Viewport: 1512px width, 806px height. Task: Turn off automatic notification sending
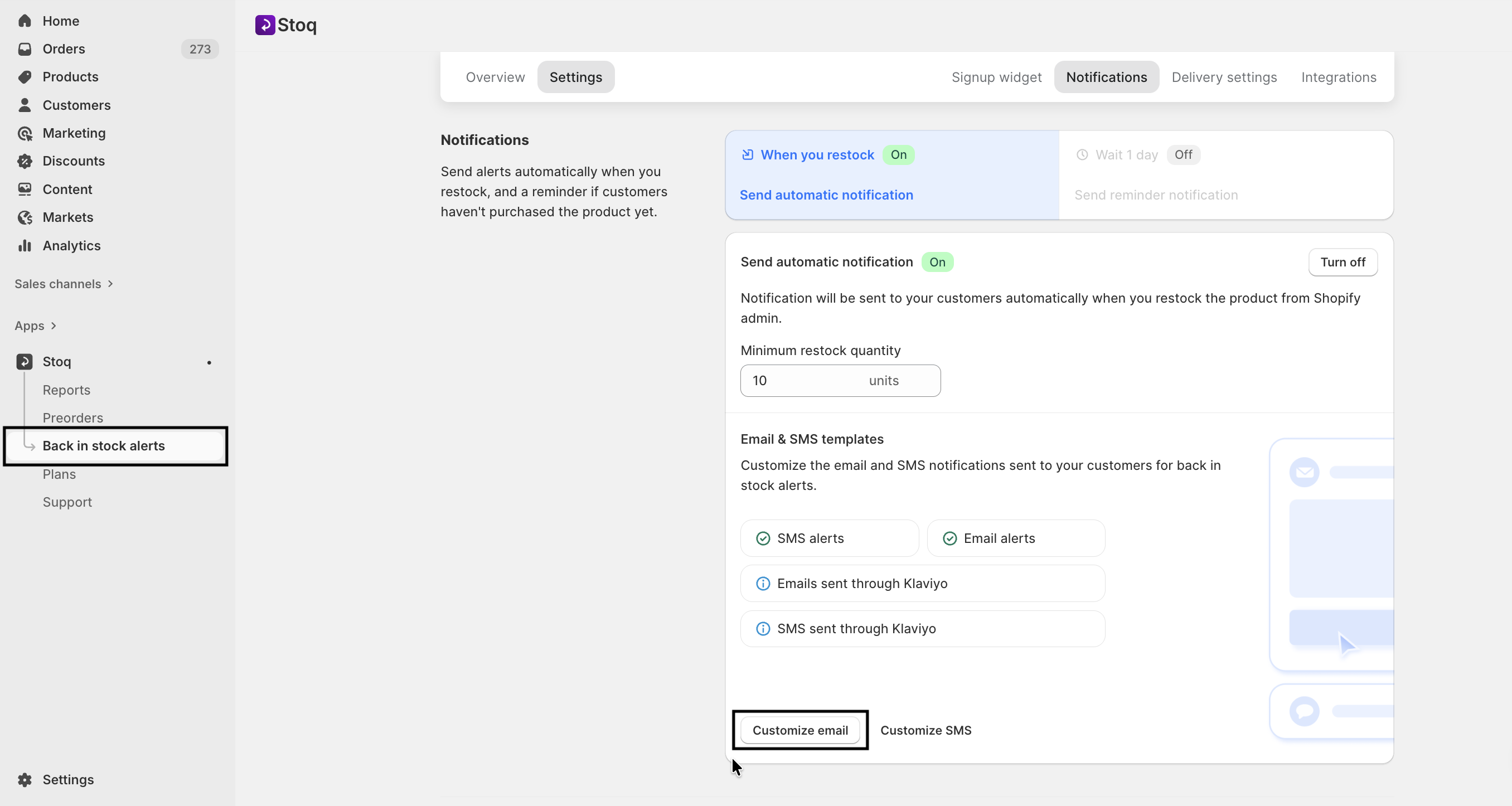pos(1343,262)
